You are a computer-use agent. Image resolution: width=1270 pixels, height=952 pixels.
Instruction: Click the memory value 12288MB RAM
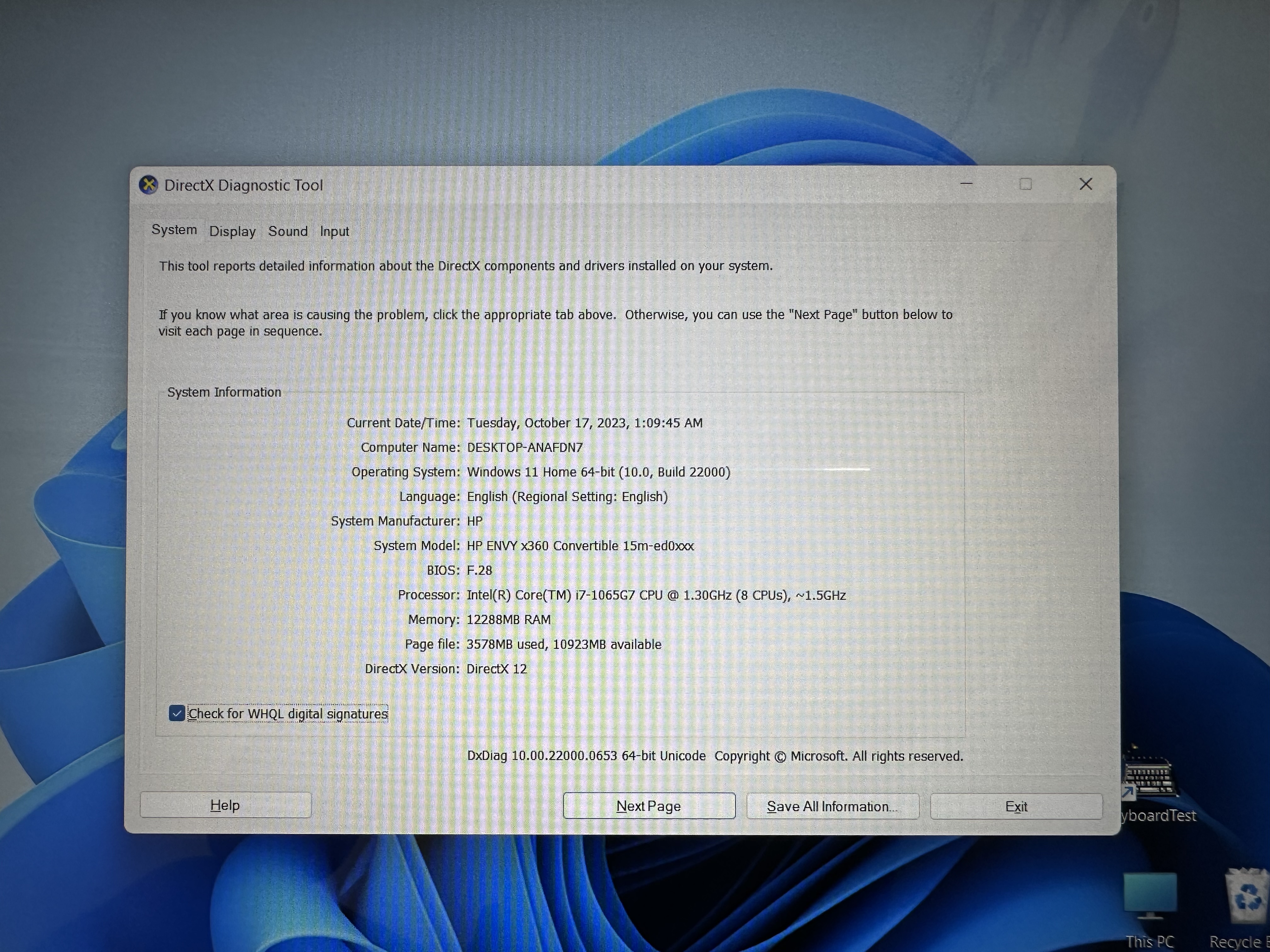point(509,620)
